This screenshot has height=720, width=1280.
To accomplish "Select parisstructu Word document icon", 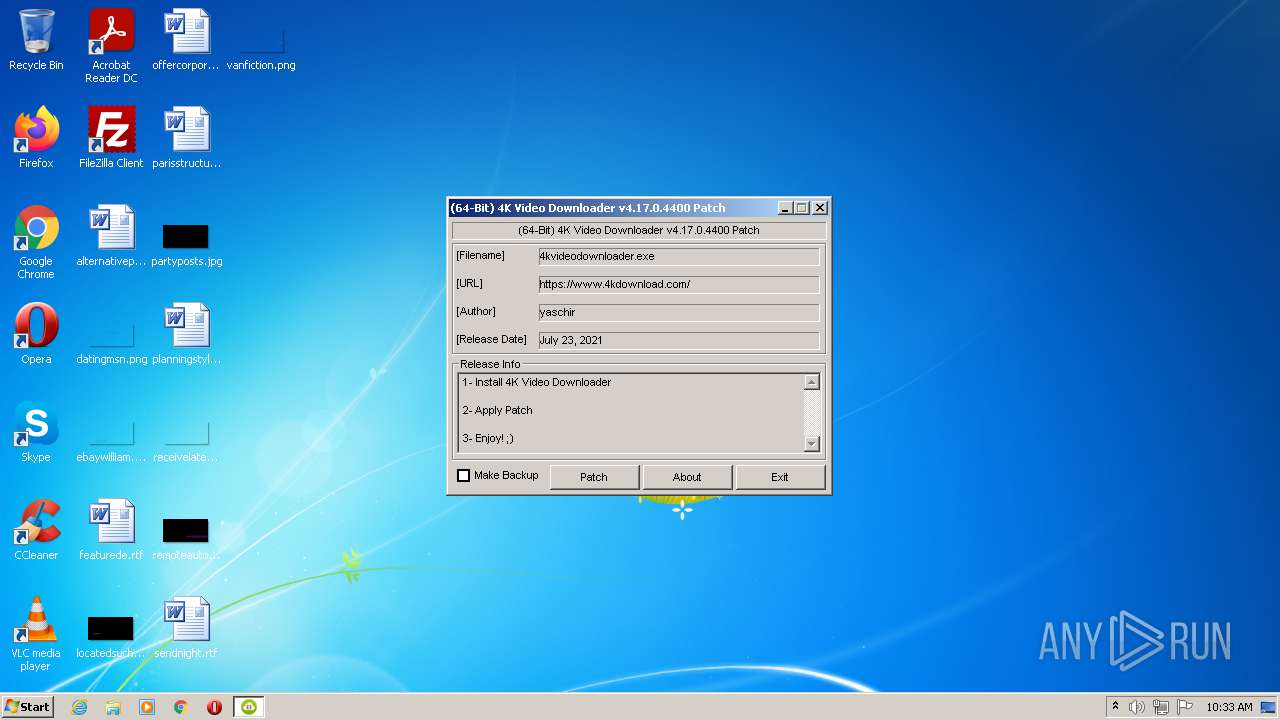I will pos(186,138).
